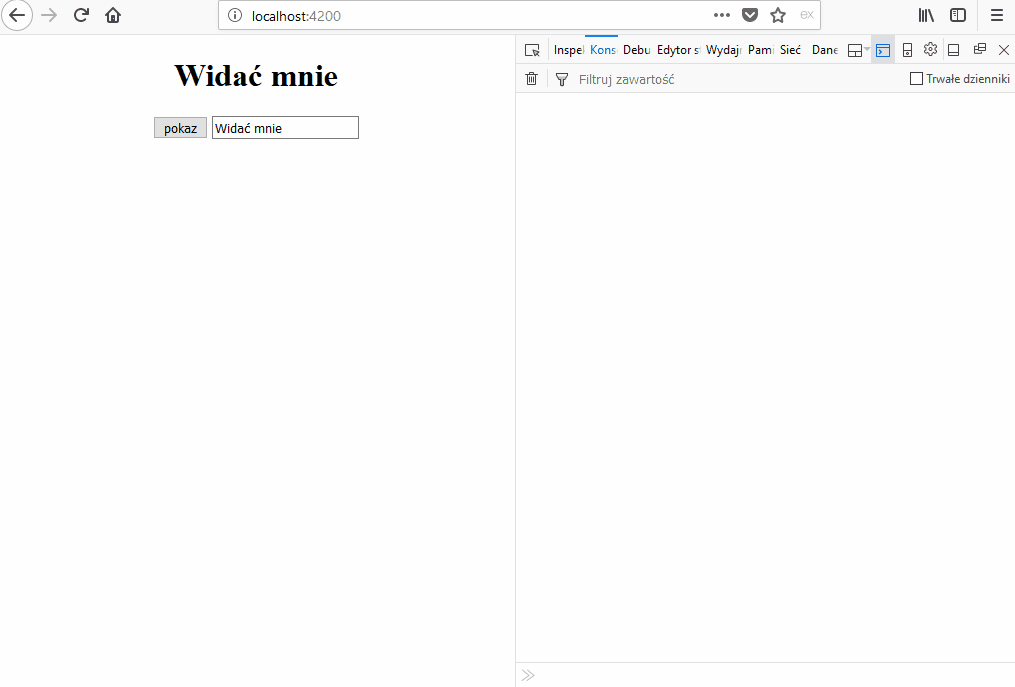Image resolution: width=1015 pixels, height=687 pixels.
Task: Toggle responsive design mode icon
Action: pos(907,50)
